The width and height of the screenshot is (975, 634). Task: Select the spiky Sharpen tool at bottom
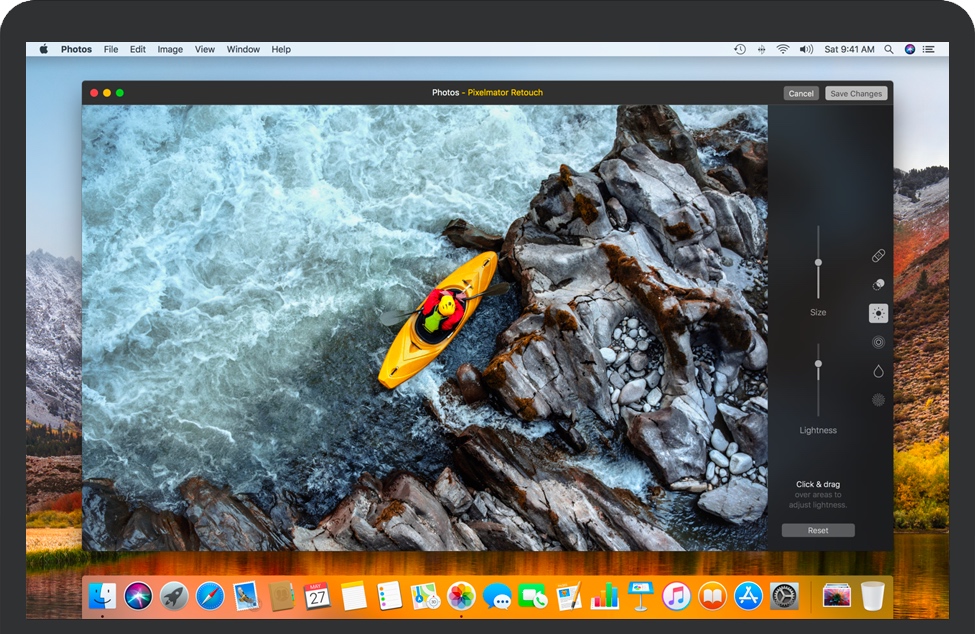pyautogui.click(x=878, y=400)
